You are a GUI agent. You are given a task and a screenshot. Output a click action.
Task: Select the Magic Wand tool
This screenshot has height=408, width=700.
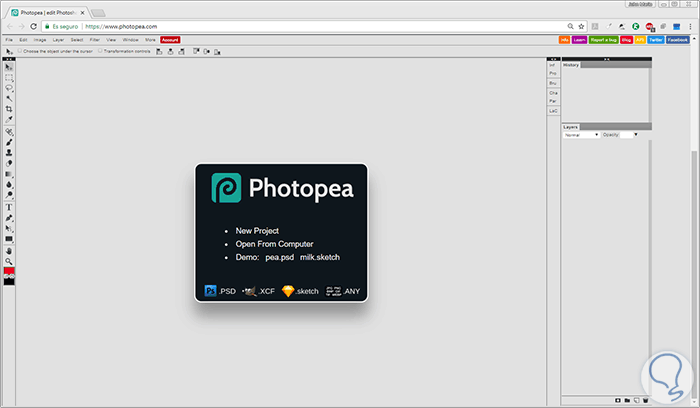click(x=9, y=99)
